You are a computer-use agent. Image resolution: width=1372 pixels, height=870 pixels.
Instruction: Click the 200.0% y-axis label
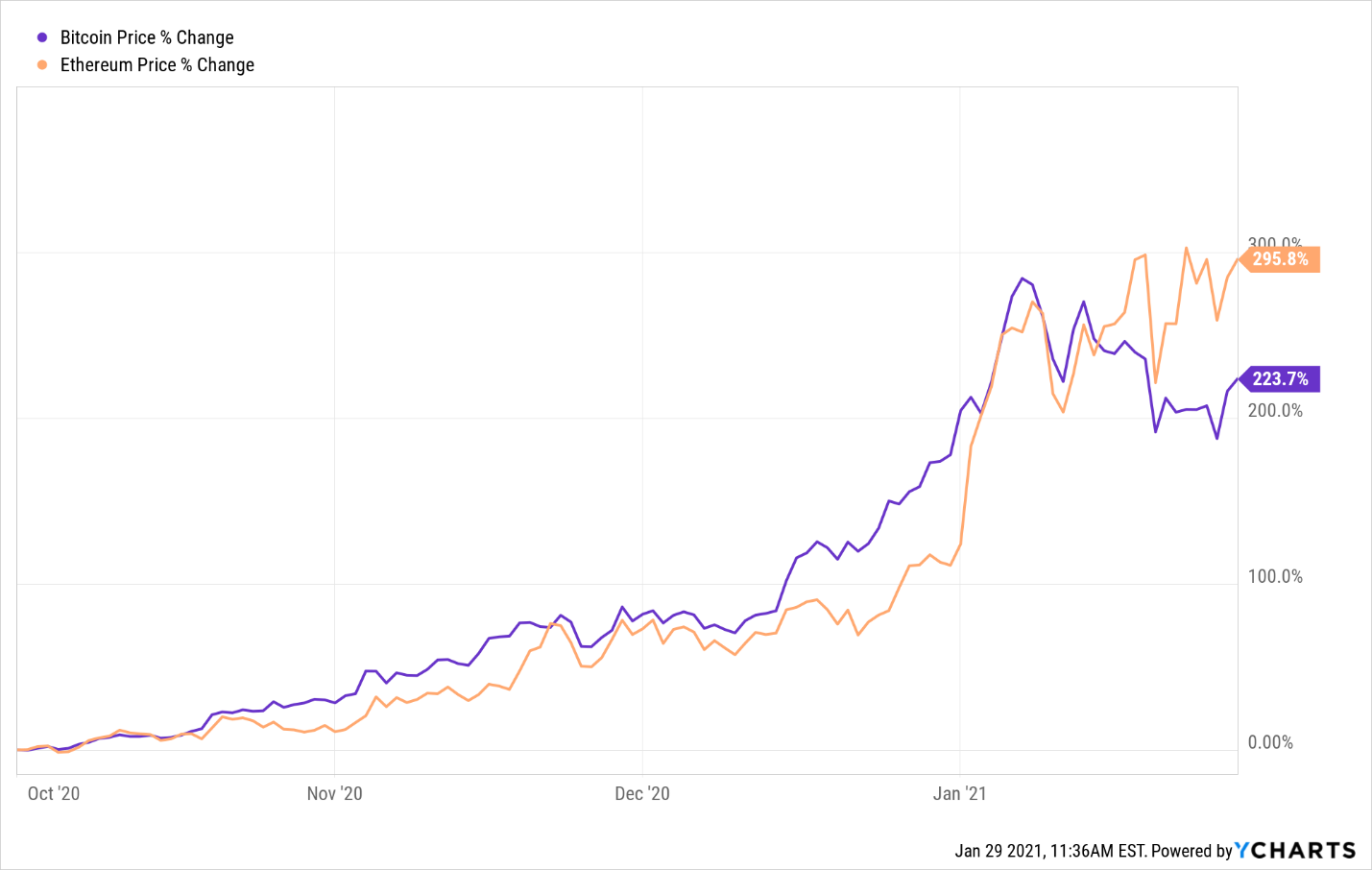1275,410
